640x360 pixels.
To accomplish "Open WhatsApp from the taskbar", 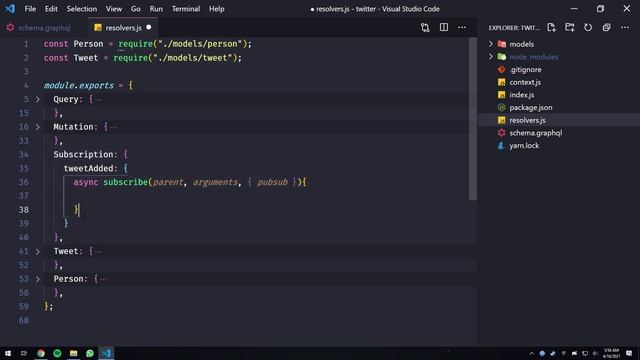I will point(90,353).
